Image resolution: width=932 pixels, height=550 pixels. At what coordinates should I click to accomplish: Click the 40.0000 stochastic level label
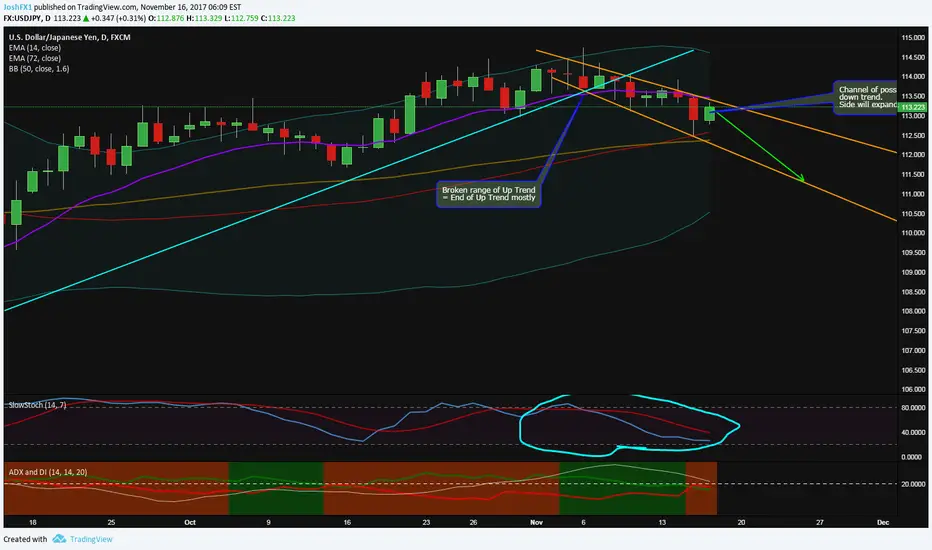click(912, 432)
